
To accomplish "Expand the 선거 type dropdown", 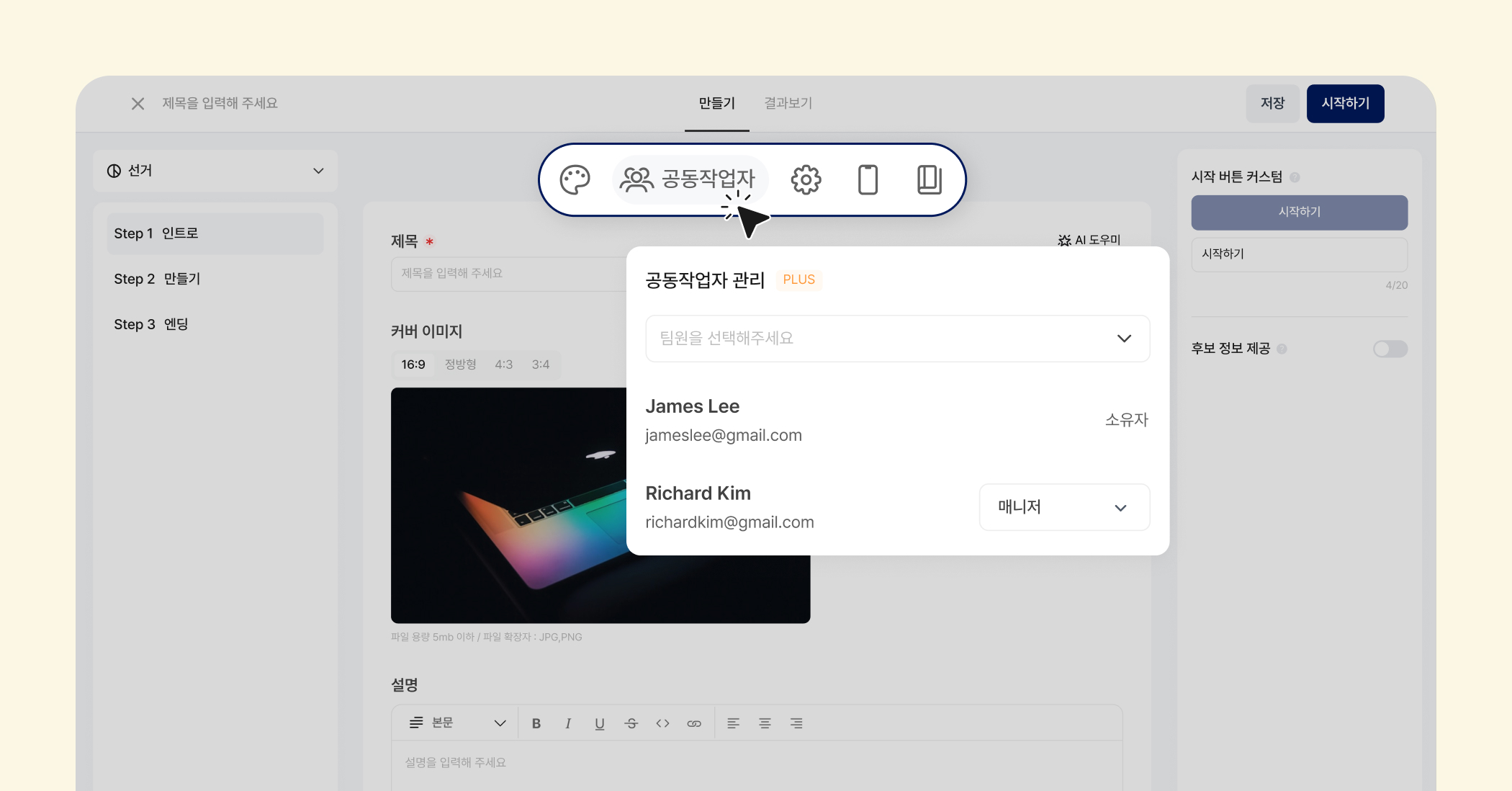I will click(x=215, y=171).
